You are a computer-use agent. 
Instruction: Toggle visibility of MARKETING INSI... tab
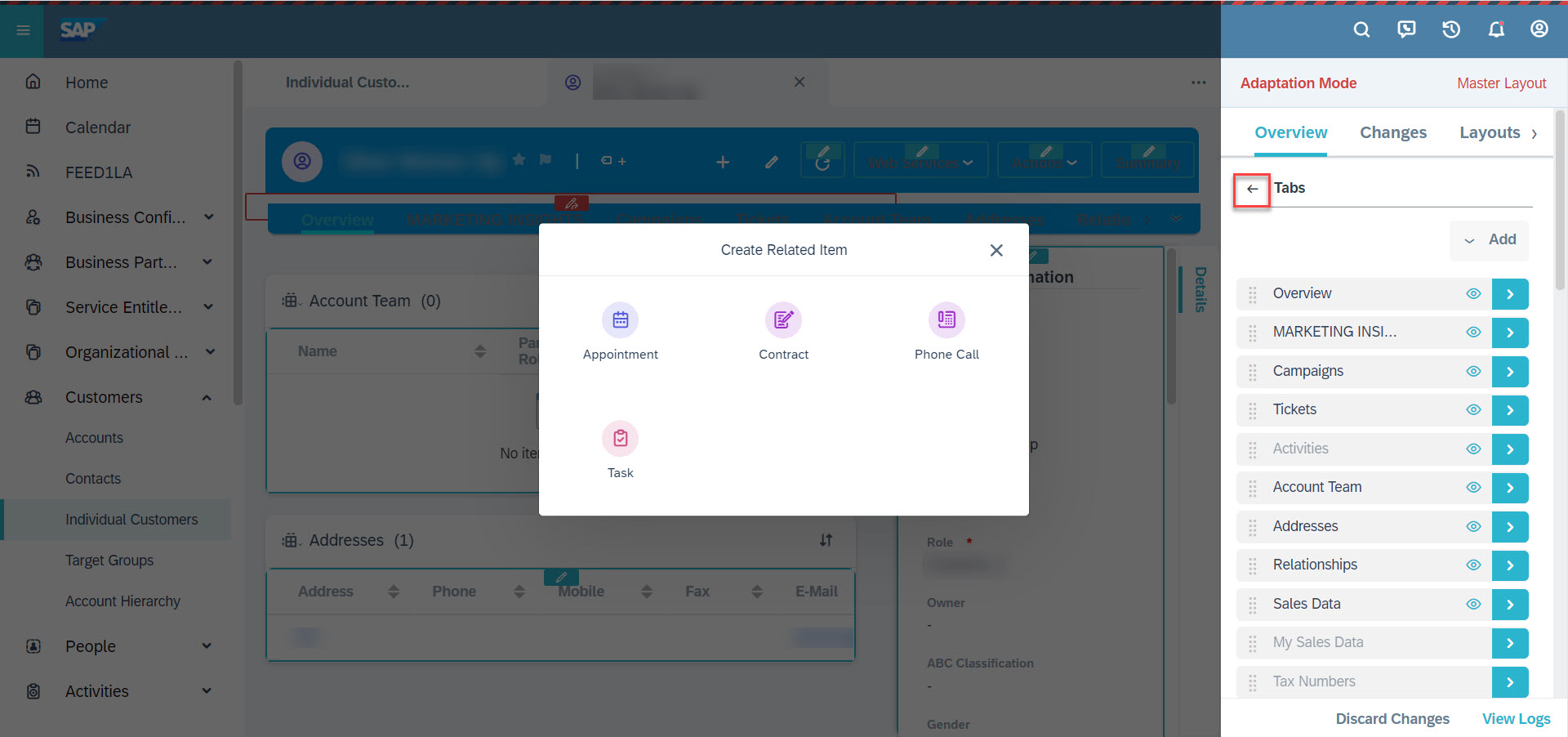coord(1473,333)
